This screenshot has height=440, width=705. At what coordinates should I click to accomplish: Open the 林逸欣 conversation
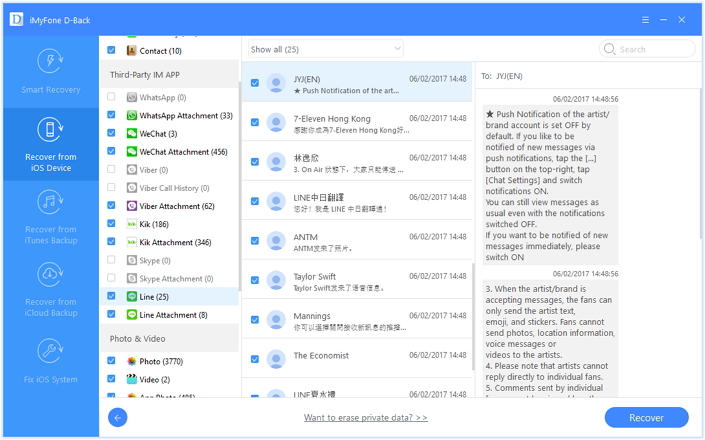click(x=357, y=162)
